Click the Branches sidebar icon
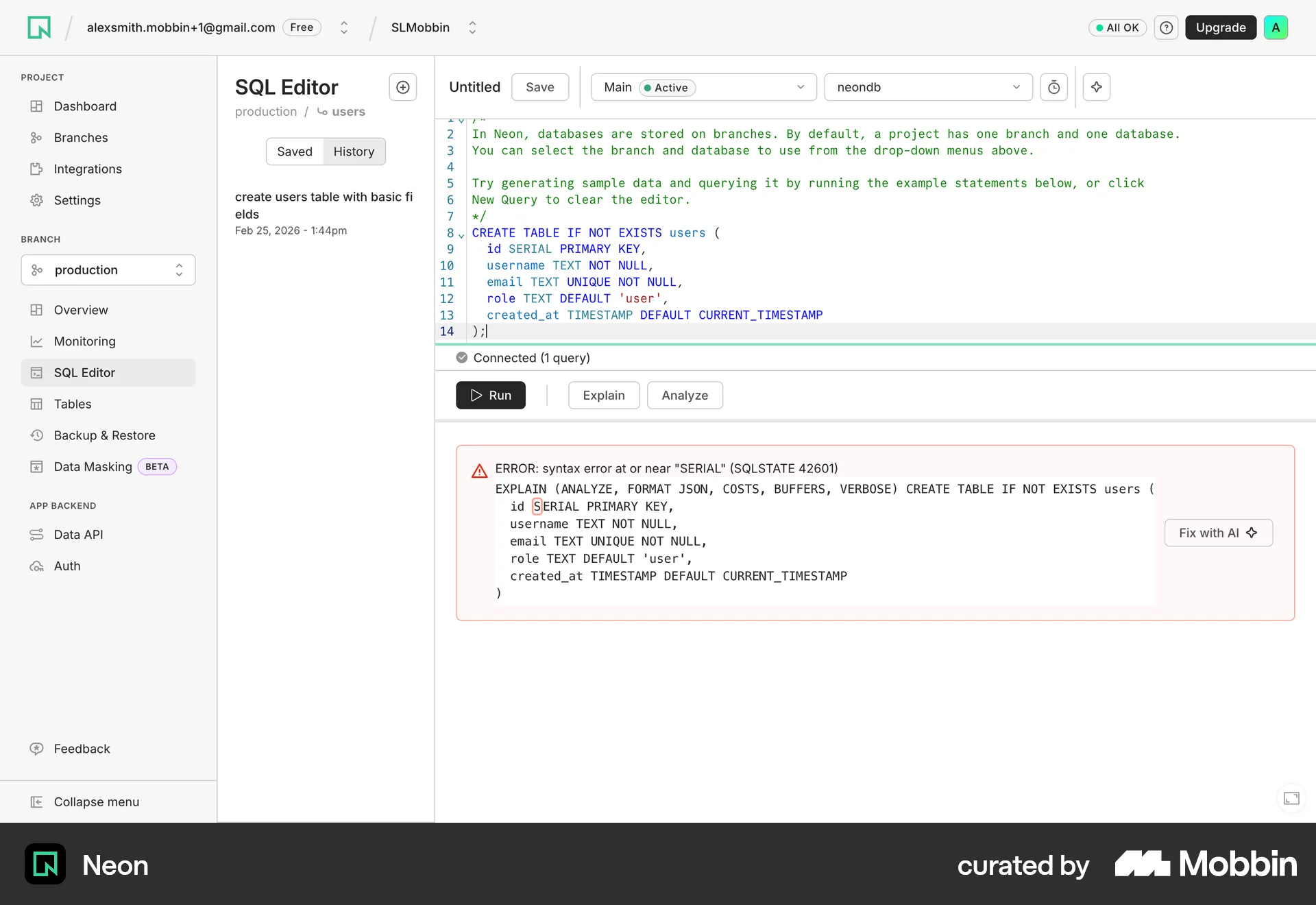The height and width of the screenshot is (905, 1316). (36, 138)
